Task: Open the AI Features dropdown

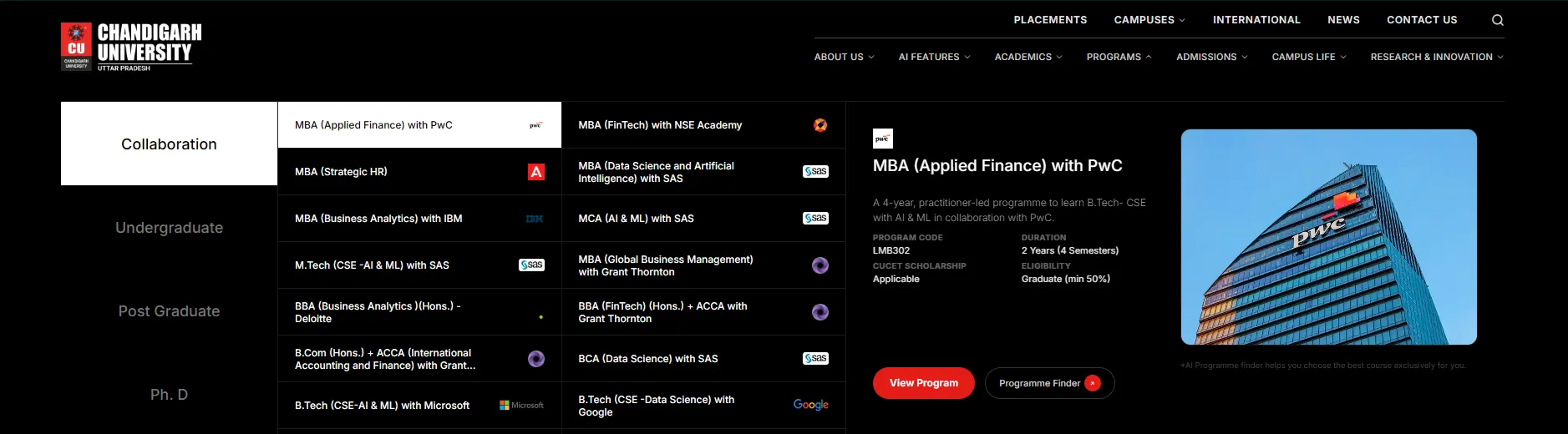Action: point(934,57)
